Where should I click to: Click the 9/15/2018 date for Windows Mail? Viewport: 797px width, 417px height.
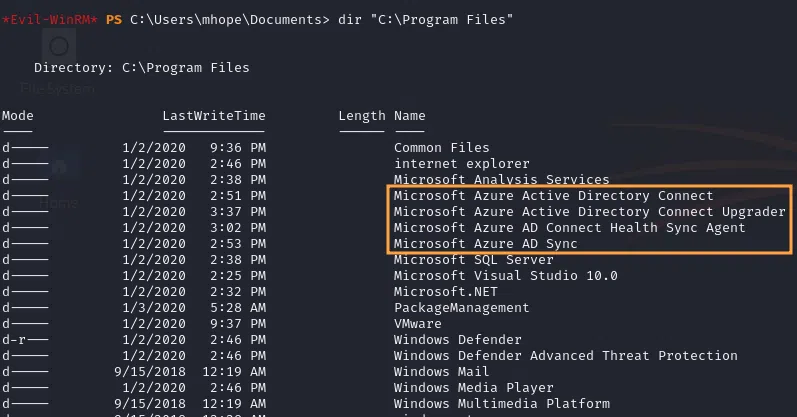150,372
